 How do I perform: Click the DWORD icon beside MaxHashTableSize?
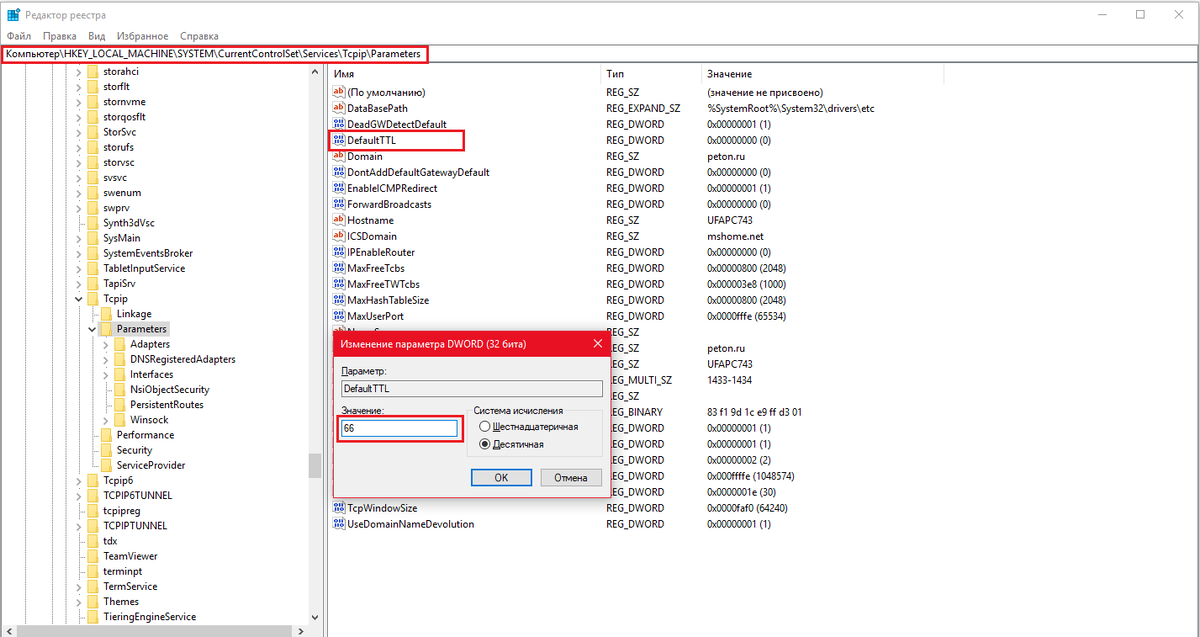[x=338, y=300]
